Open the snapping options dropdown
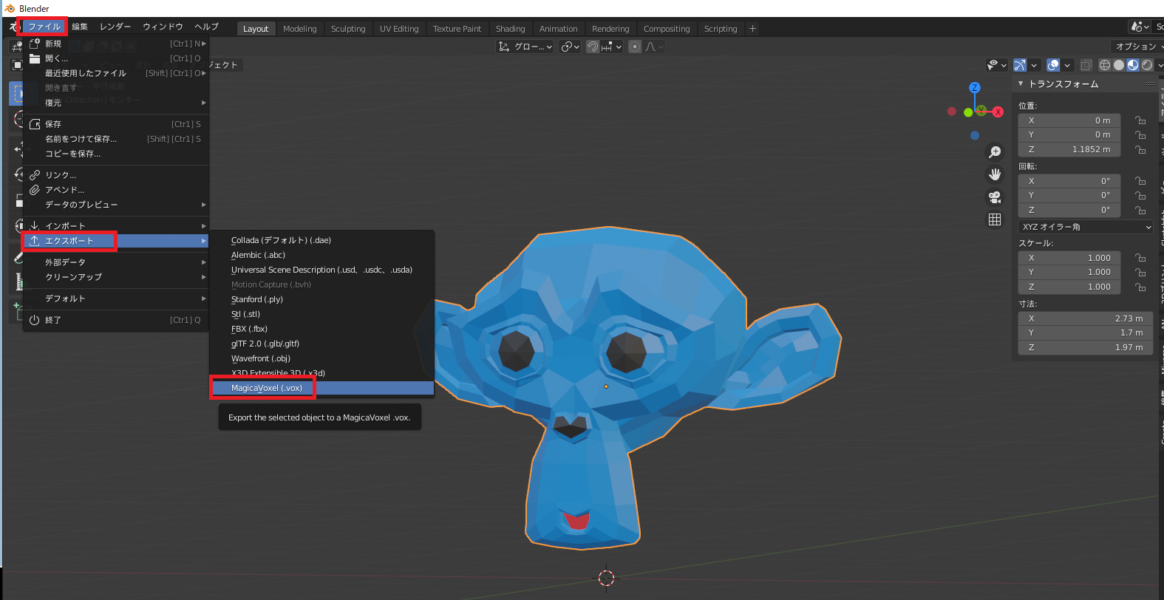Screen dimensions: 1164x600 click(x=612, y=47)
